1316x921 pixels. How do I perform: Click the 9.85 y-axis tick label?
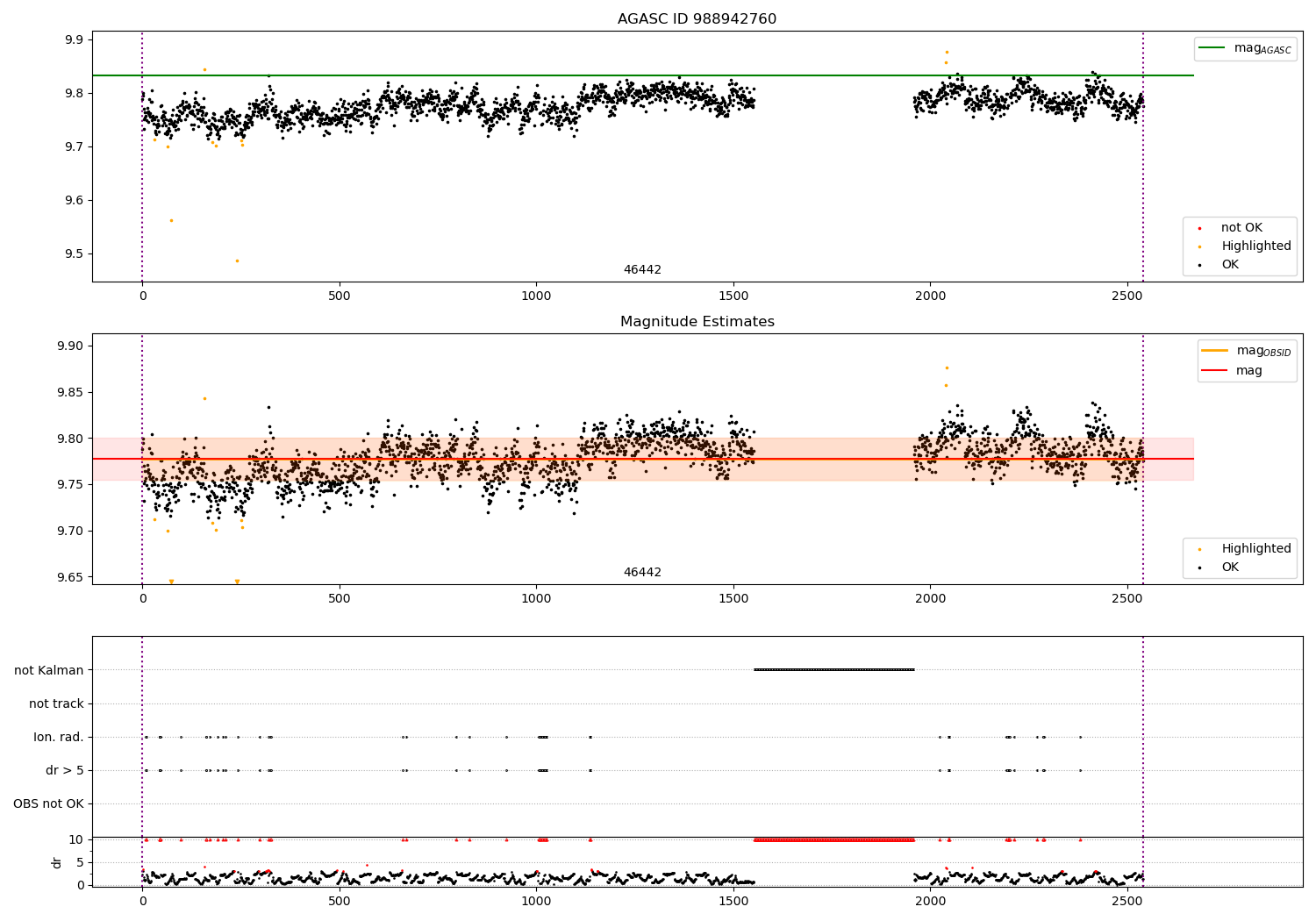[x=71, y=393]
